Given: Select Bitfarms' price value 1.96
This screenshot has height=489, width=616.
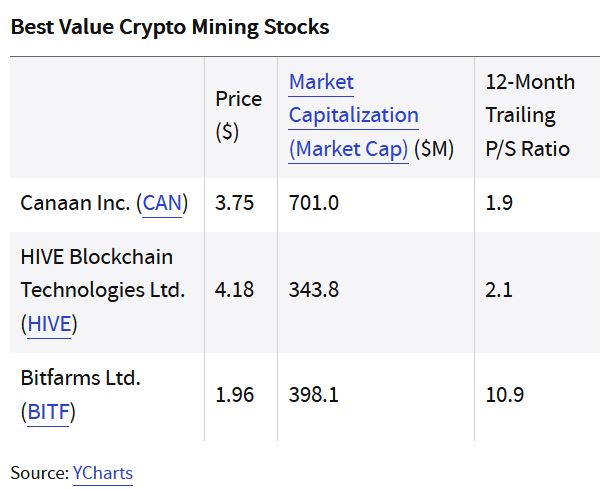Looking at the screenshot, I should [235, 394].
